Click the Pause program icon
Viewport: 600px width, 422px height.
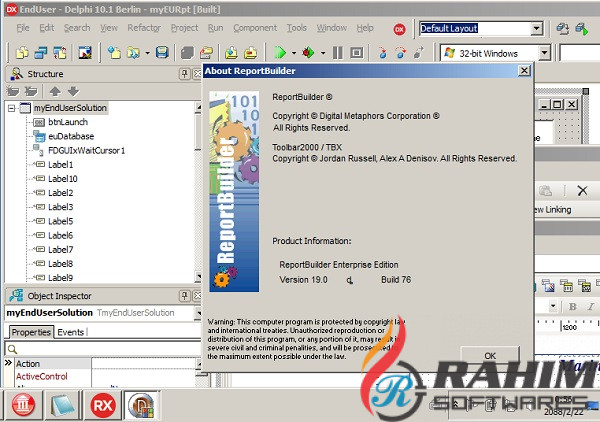[338, 52]
